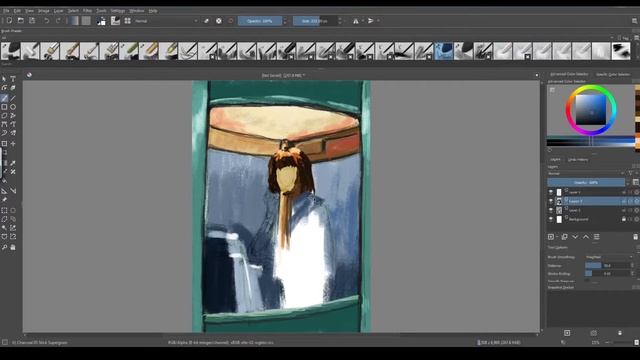Image resolution: width=640 pixels, height=360 pixels.
Task: Open brush size stepper arrows in toolbar
Action: (x=340, y=21)
